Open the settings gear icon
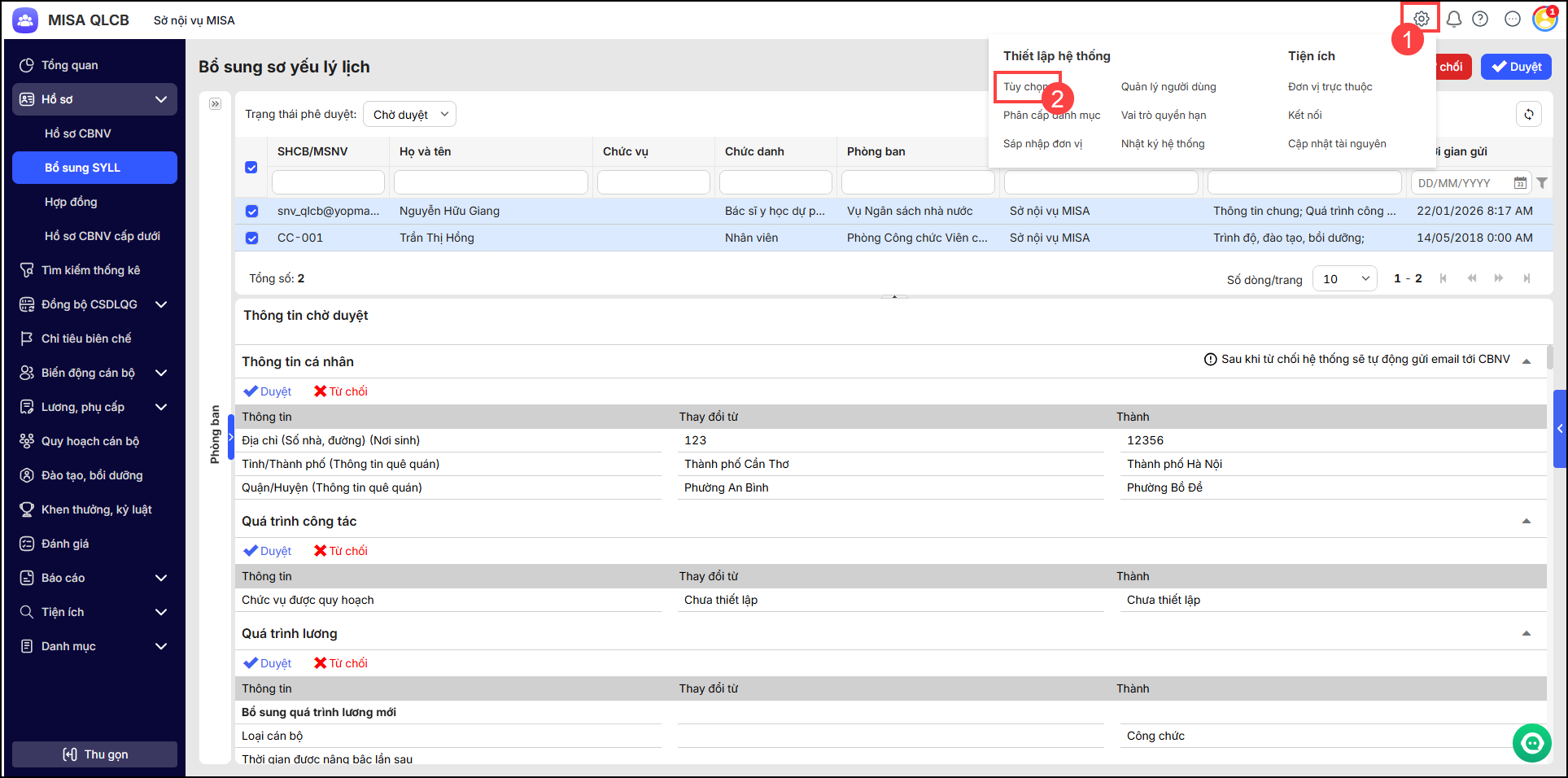Screen dimensions: 1568x778 coord(1421,19)
